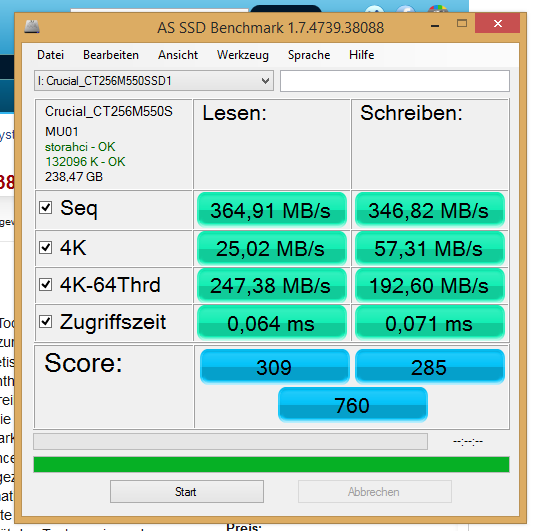Click the 132096 K - OK alignment text

(85, 162)
